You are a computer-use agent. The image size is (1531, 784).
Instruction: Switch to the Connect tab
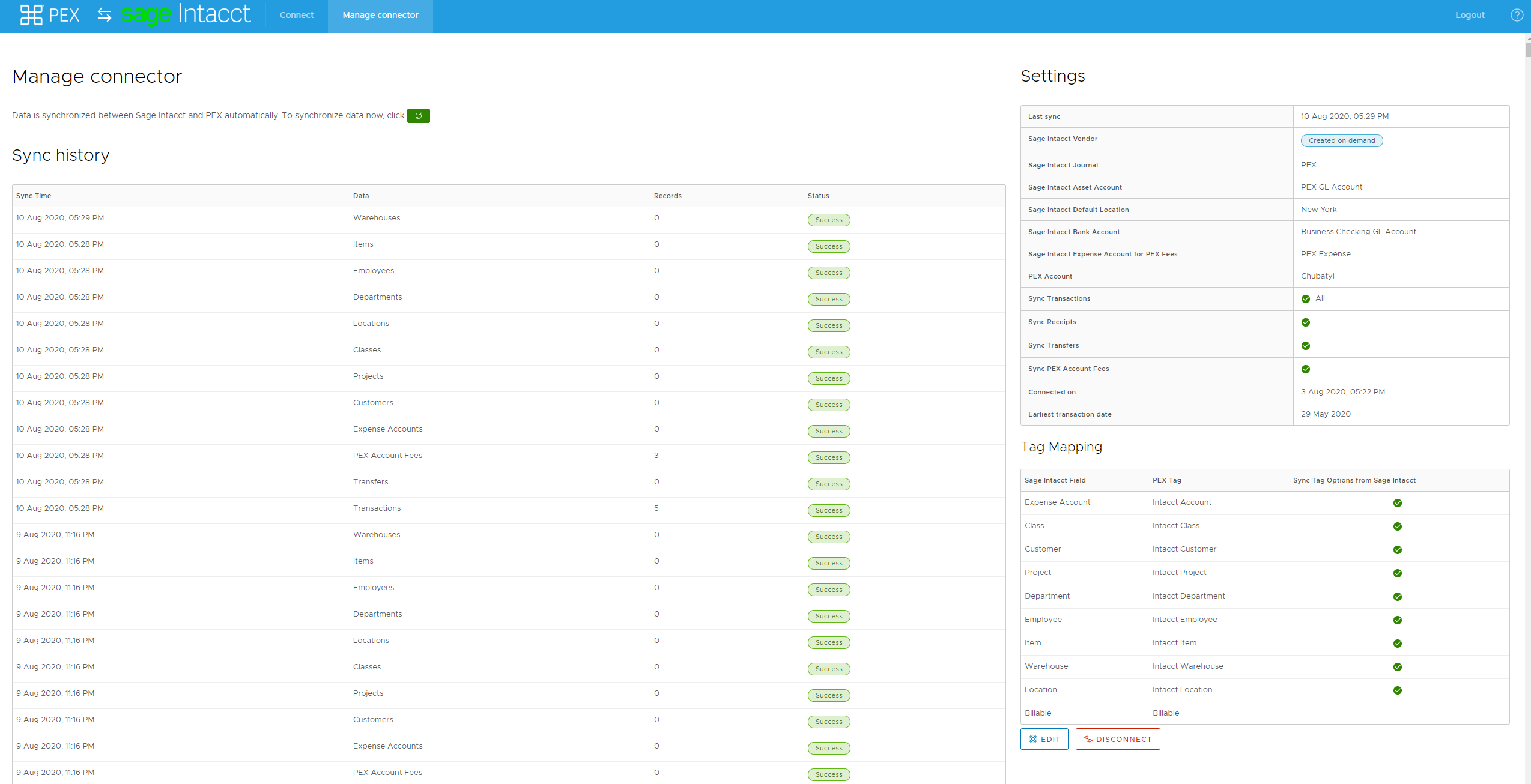tap(296, 15)
